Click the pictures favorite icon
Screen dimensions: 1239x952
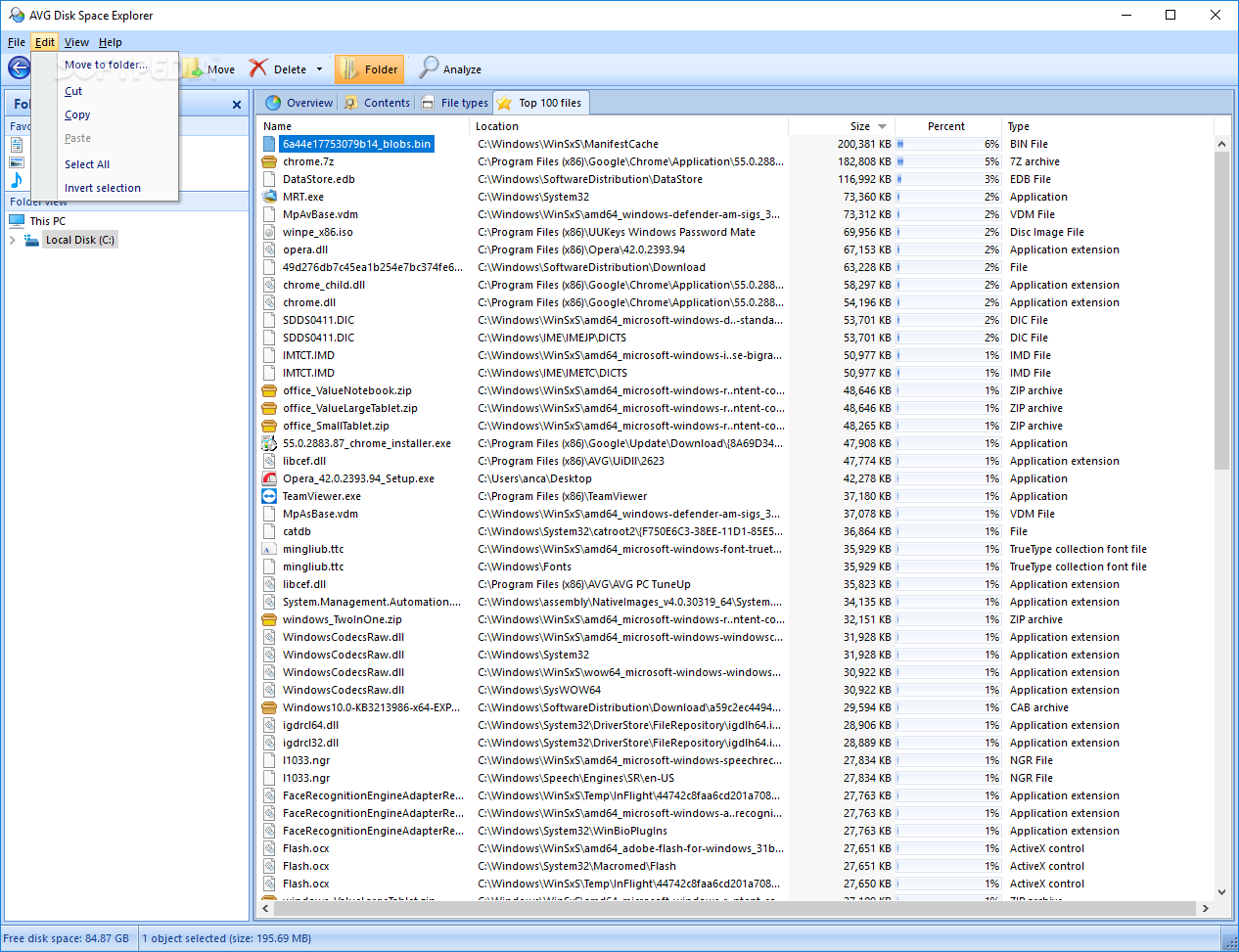click(17, 162)
